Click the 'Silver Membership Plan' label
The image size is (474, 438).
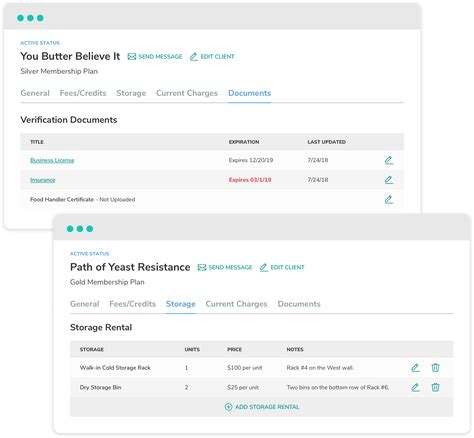[x=59, y=71]
